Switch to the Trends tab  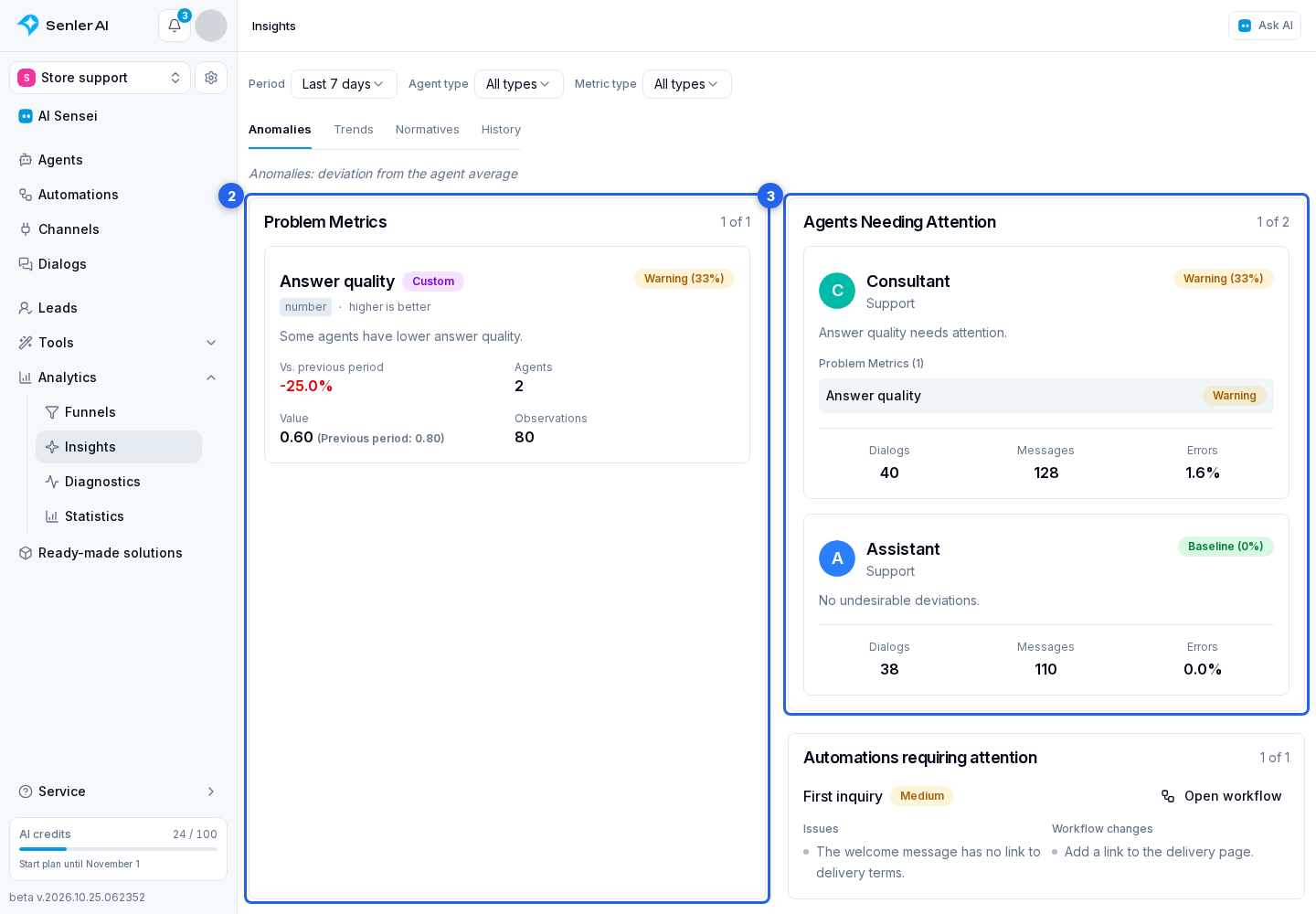[354, 130]
